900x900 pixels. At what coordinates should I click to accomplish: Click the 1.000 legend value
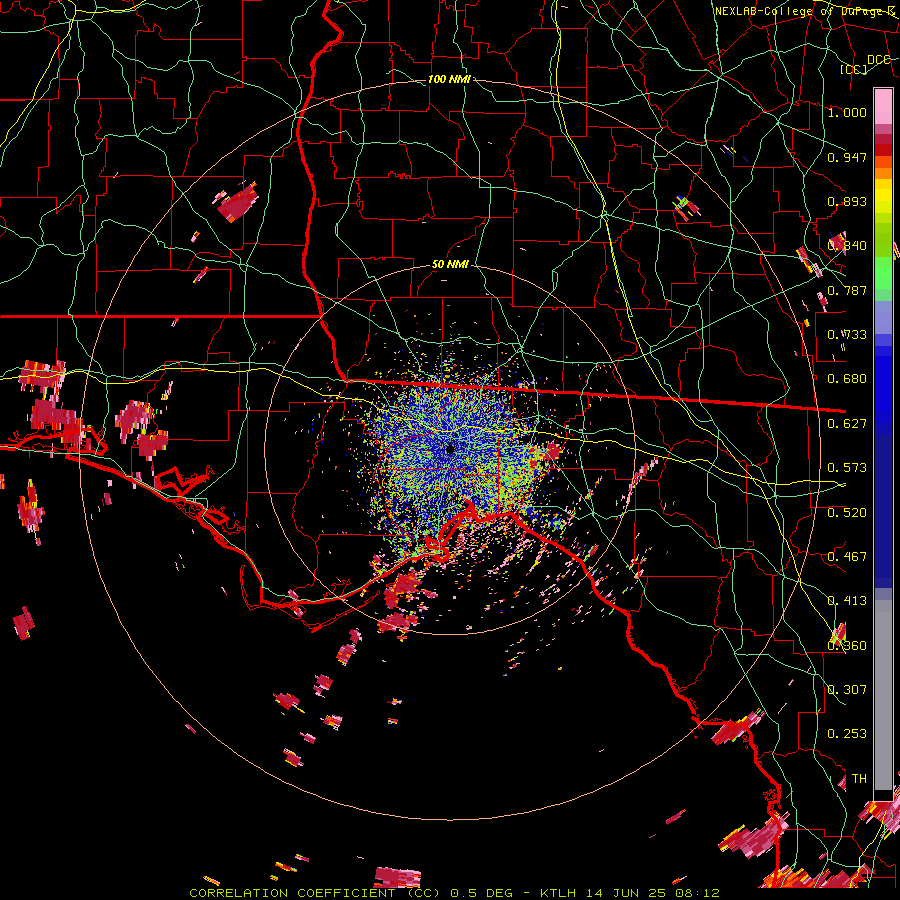pyautogui.click(x=847, y=112)
